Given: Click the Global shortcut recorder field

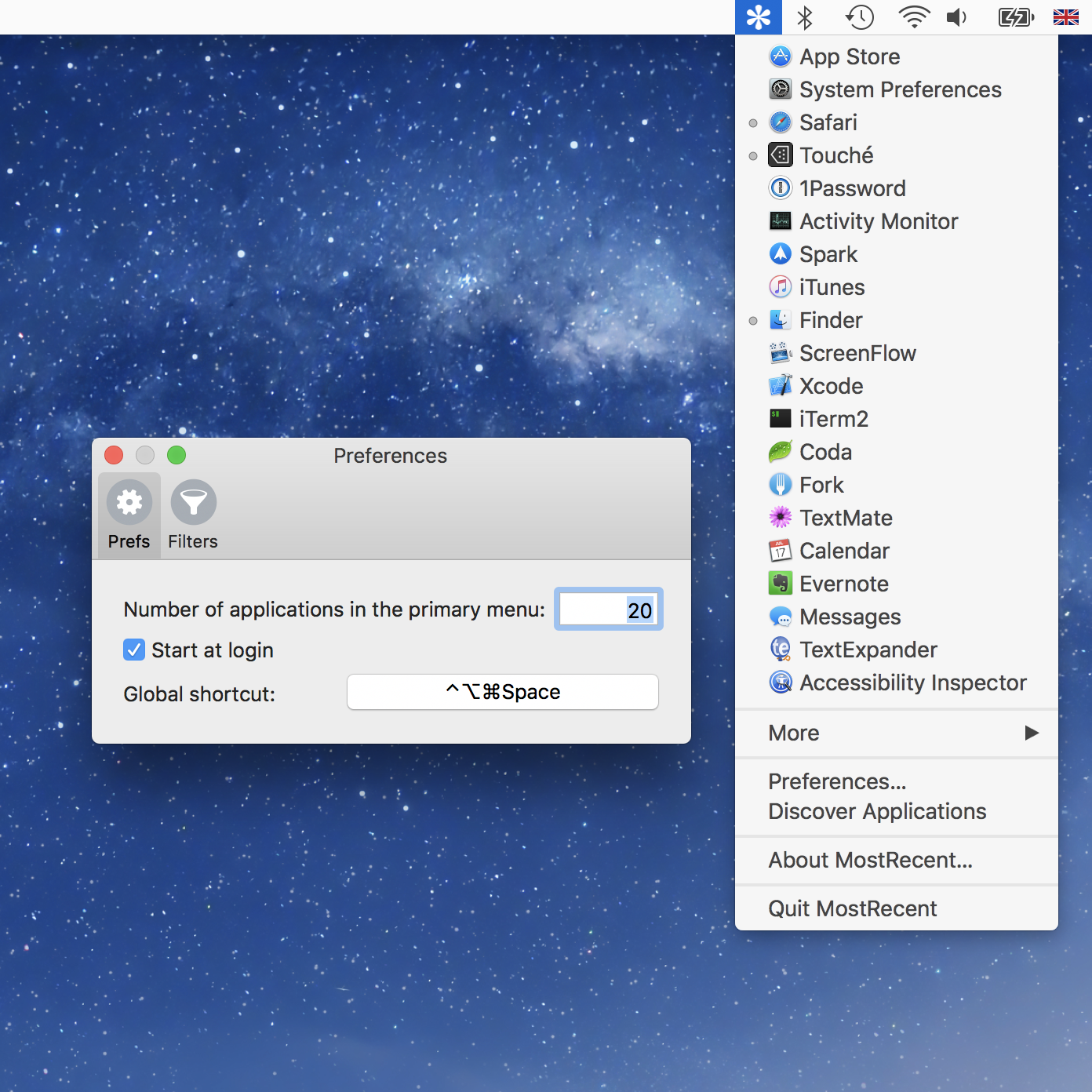Looking at the screenshot, I should (x=503, y=692).
